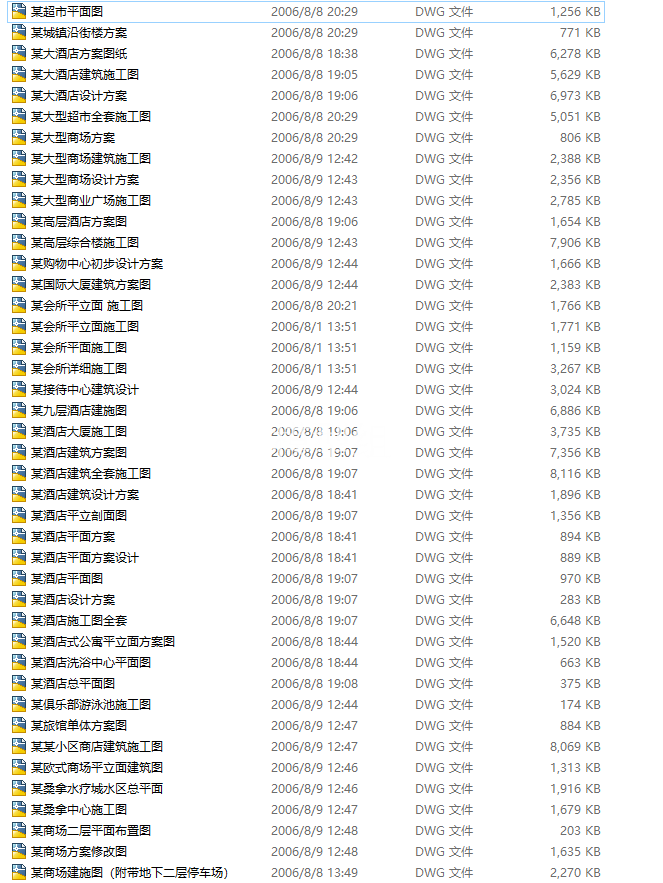Select the file named 某城镇沿街楼方案
The height and width of the screenshot is (883, 663).
coord(79,33)
